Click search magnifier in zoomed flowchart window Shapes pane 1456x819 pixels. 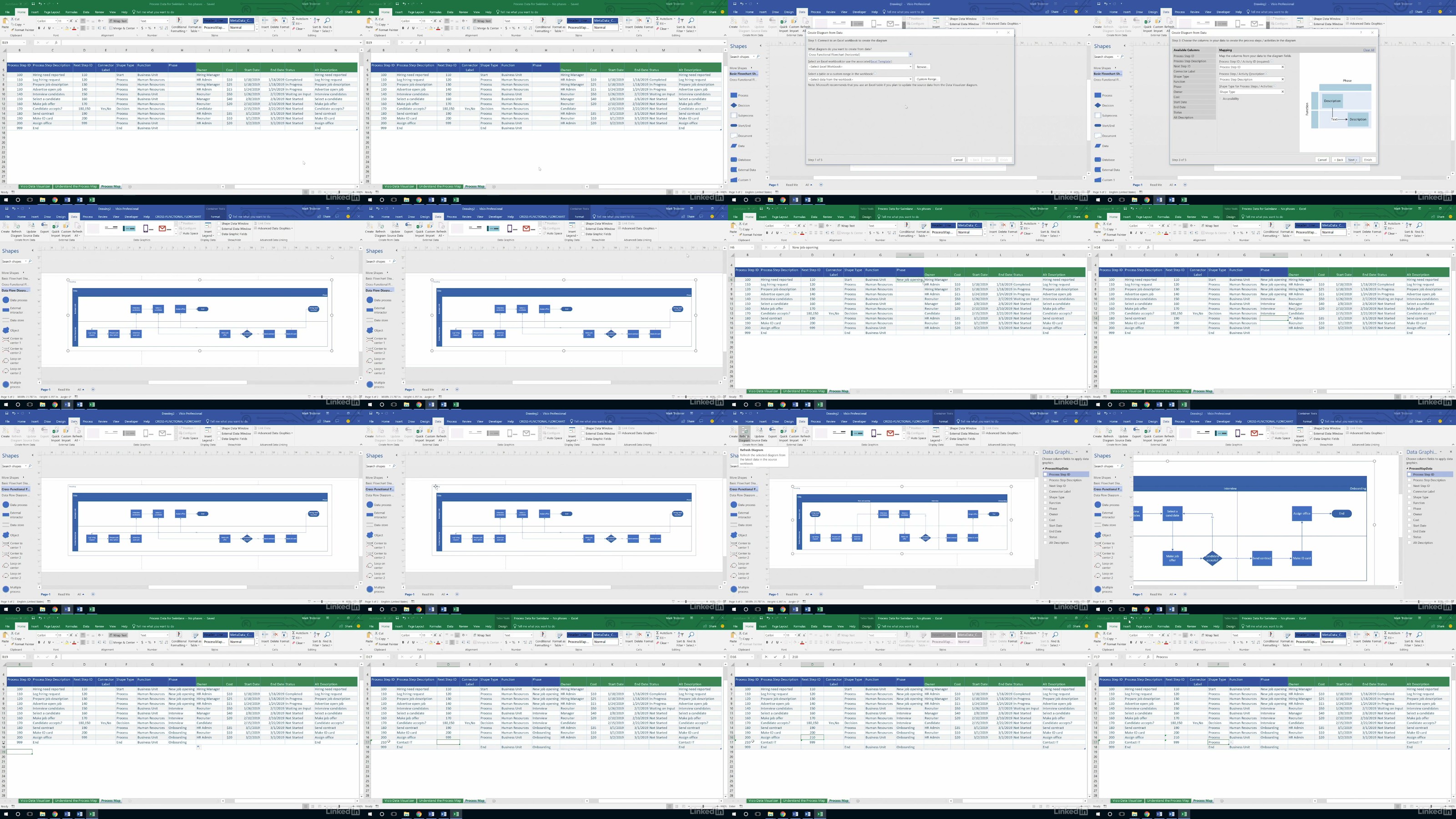(1122, 466)
